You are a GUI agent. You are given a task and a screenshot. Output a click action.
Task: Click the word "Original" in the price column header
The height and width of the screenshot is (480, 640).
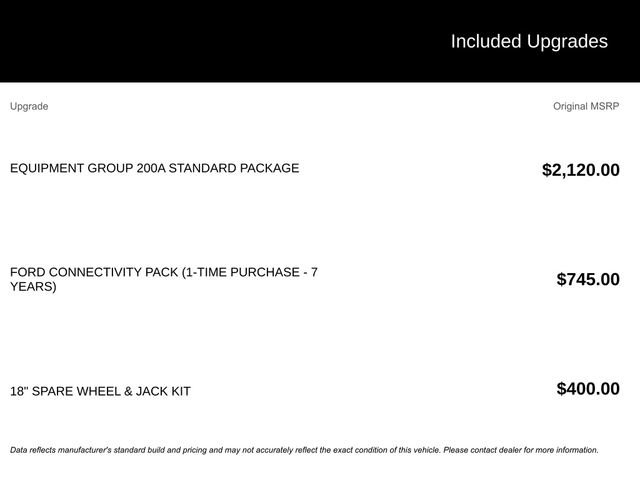[570, 106]
